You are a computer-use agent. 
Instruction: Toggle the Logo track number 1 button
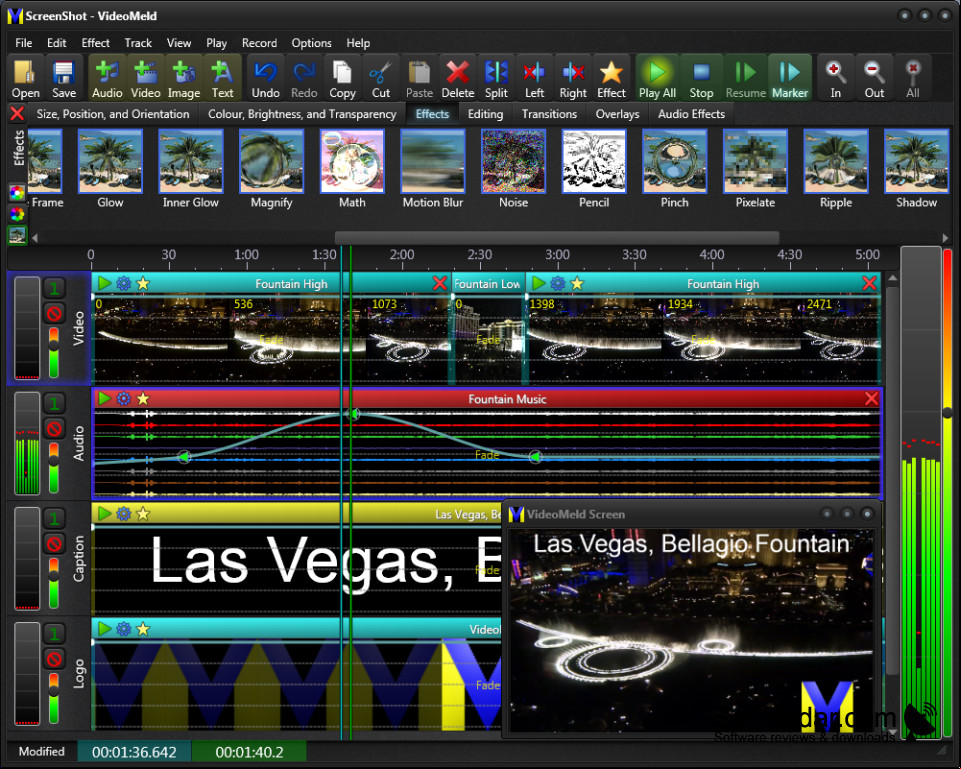click(54, 634)
